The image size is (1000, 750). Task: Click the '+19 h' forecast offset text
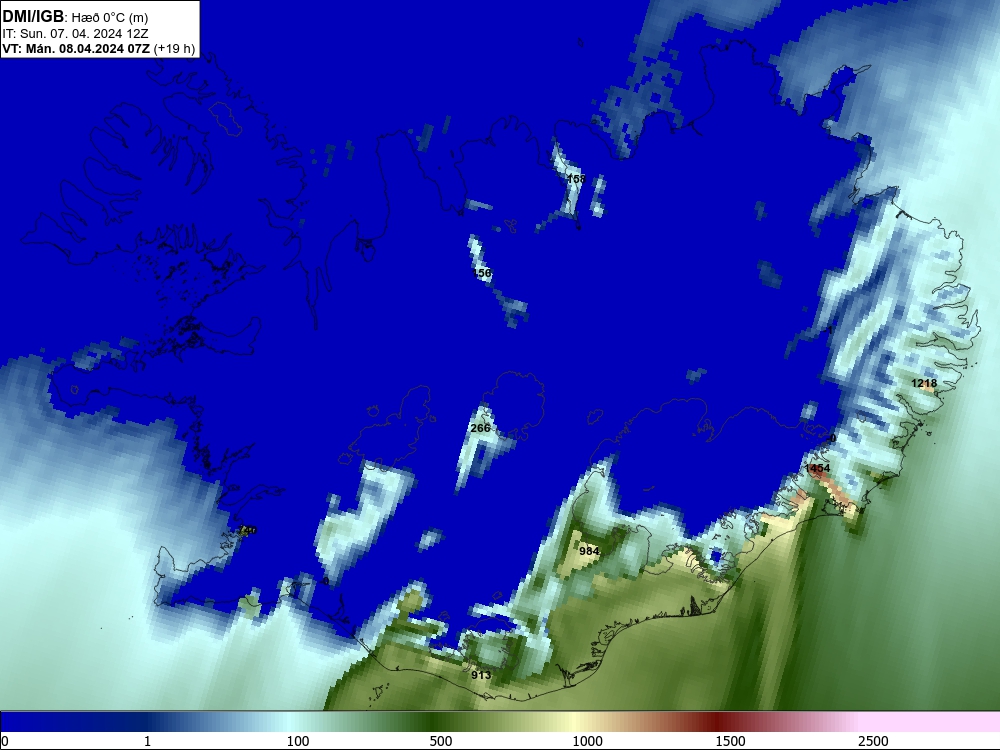click(174, 49)
